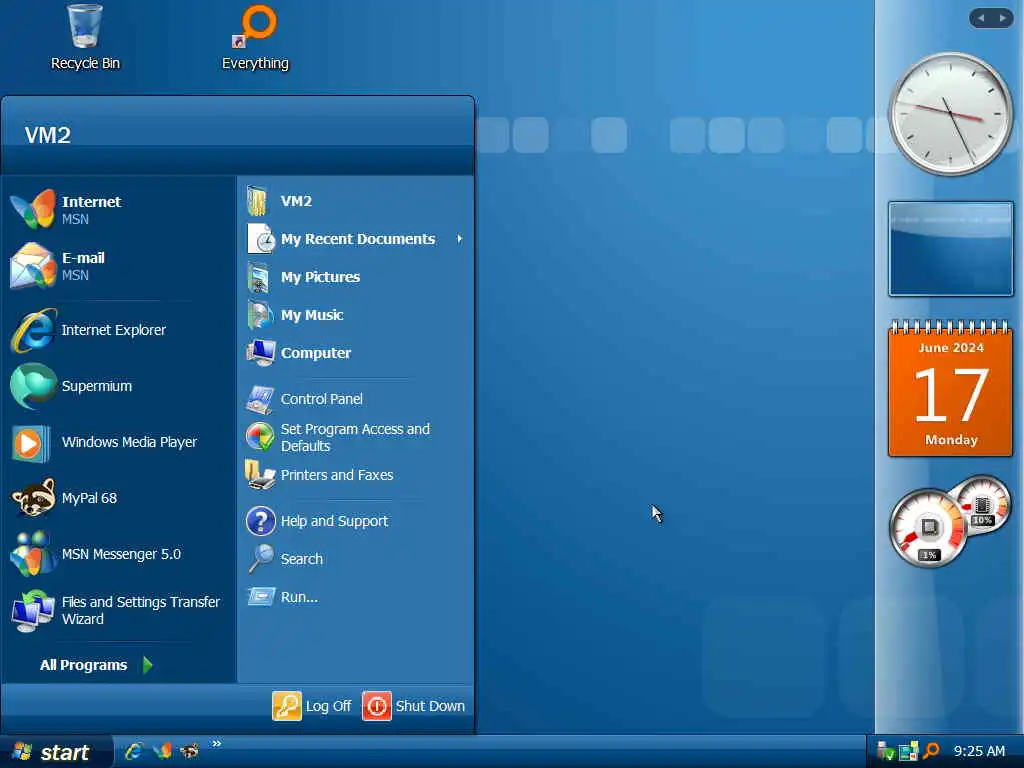Click the VM2 user name header
Screen dimensions: 1024x768
(48, 135)
